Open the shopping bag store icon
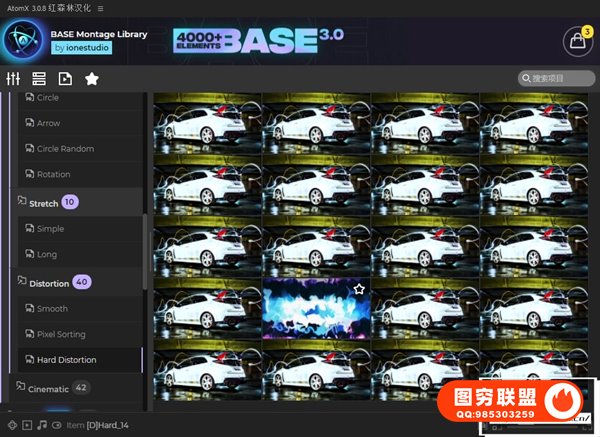The width and height of the screenshot is (600, 437). coord(576,42)
